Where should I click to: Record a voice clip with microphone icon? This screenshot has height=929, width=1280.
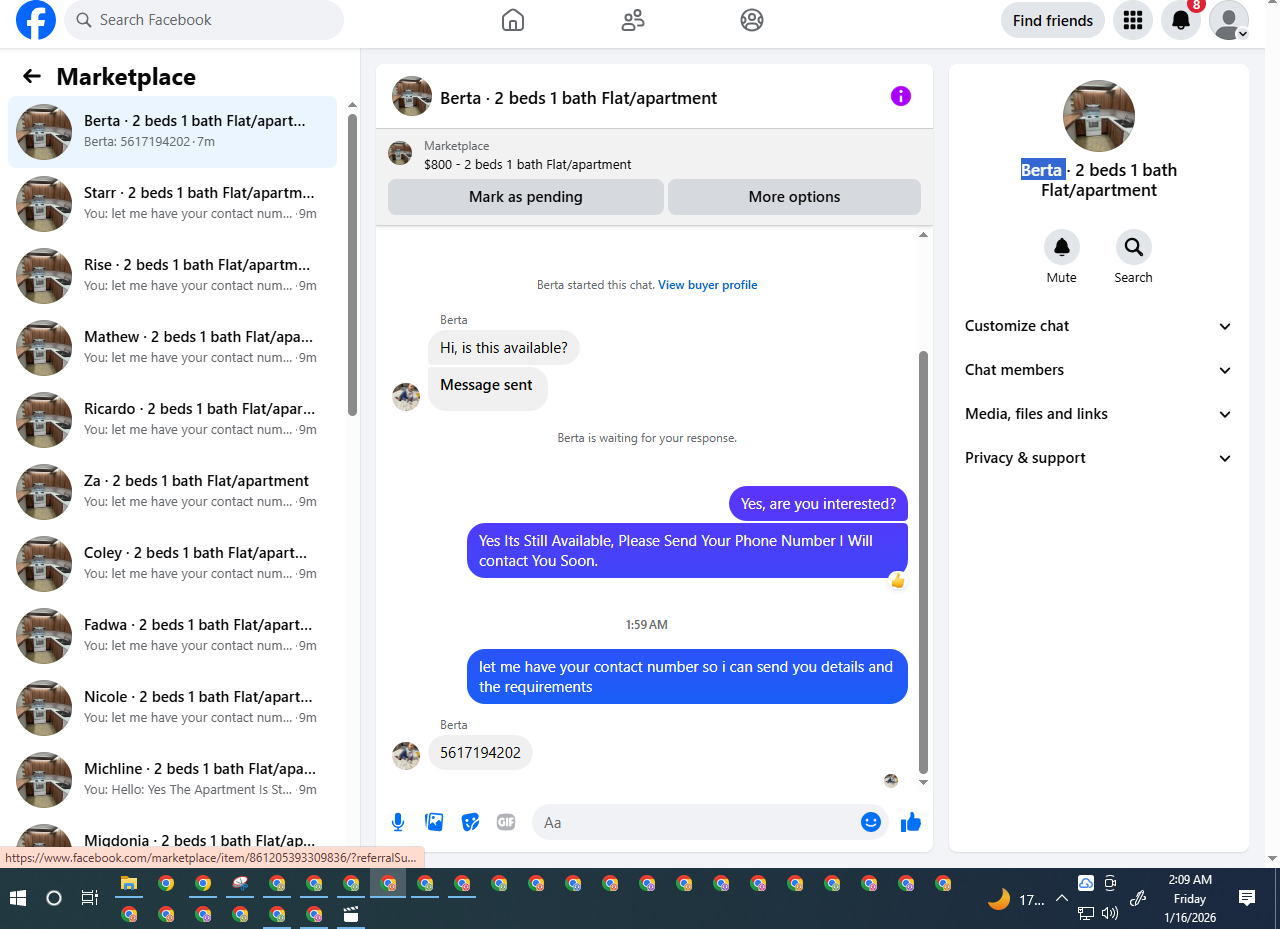coord(398,822)
